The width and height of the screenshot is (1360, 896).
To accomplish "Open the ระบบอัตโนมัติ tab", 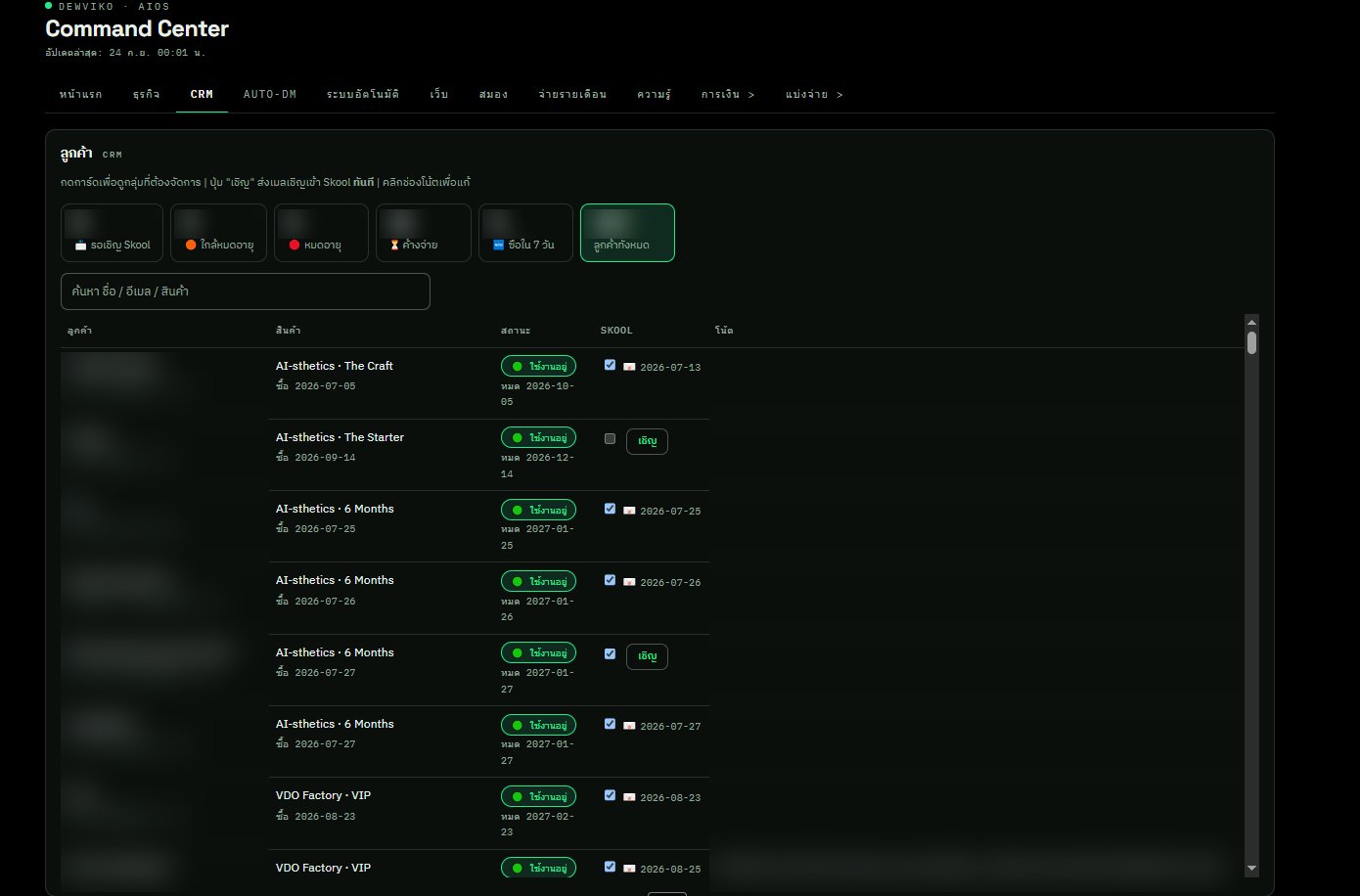I will point(363,95).
